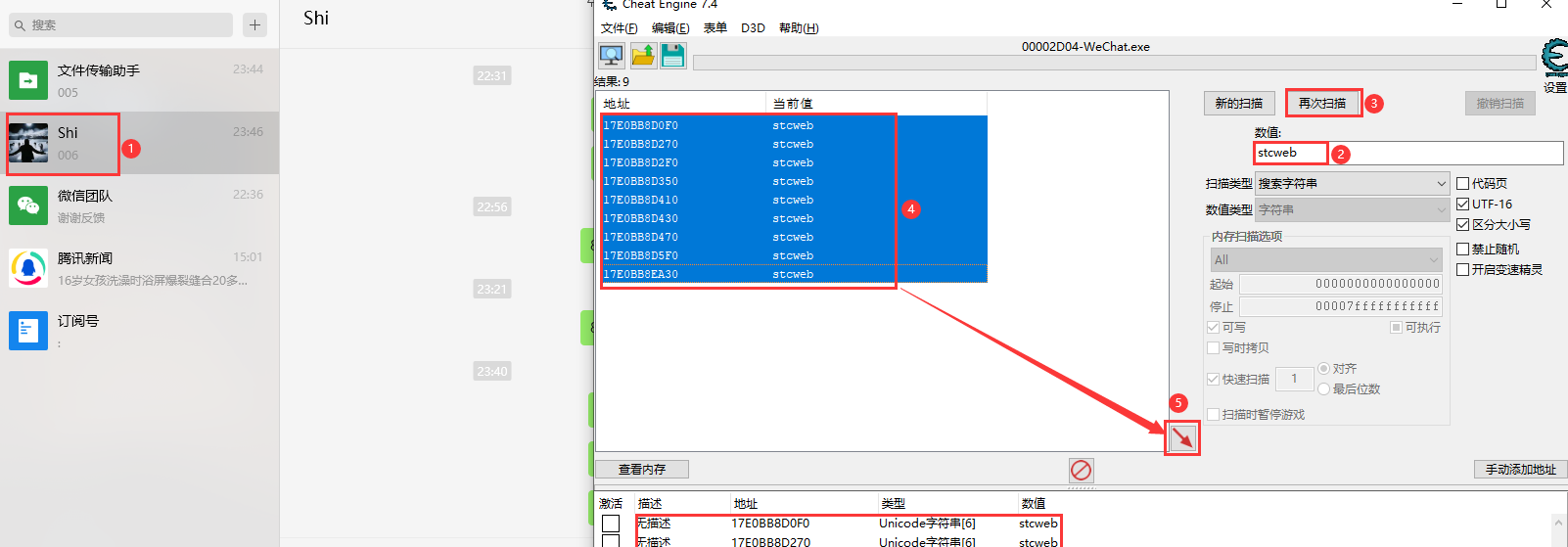1568x547 pixels.
Task: Open the 文件(F) menu
Action: pyautogui.click(x=619, y=28)
